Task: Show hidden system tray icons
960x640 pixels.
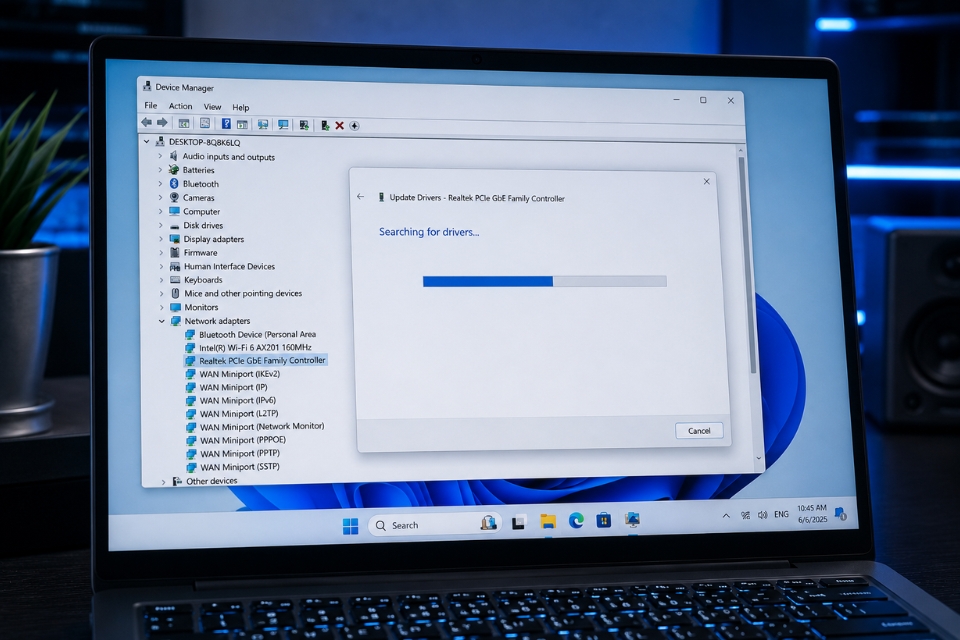Action: pyautogui.click(x=726, y=516)
